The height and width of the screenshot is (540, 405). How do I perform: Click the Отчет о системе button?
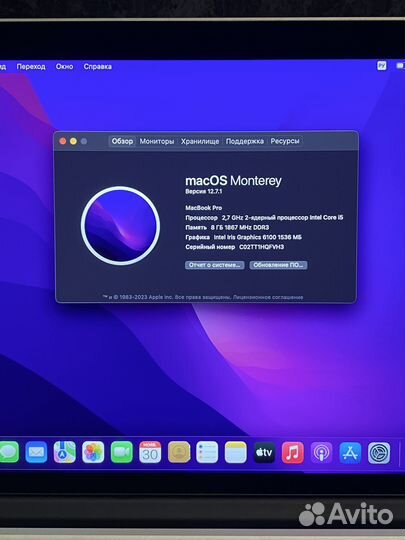[x=215, y=265]
